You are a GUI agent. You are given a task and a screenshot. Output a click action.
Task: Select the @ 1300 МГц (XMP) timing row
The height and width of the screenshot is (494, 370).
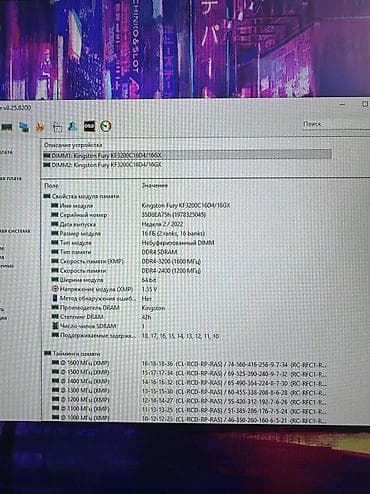189,390
